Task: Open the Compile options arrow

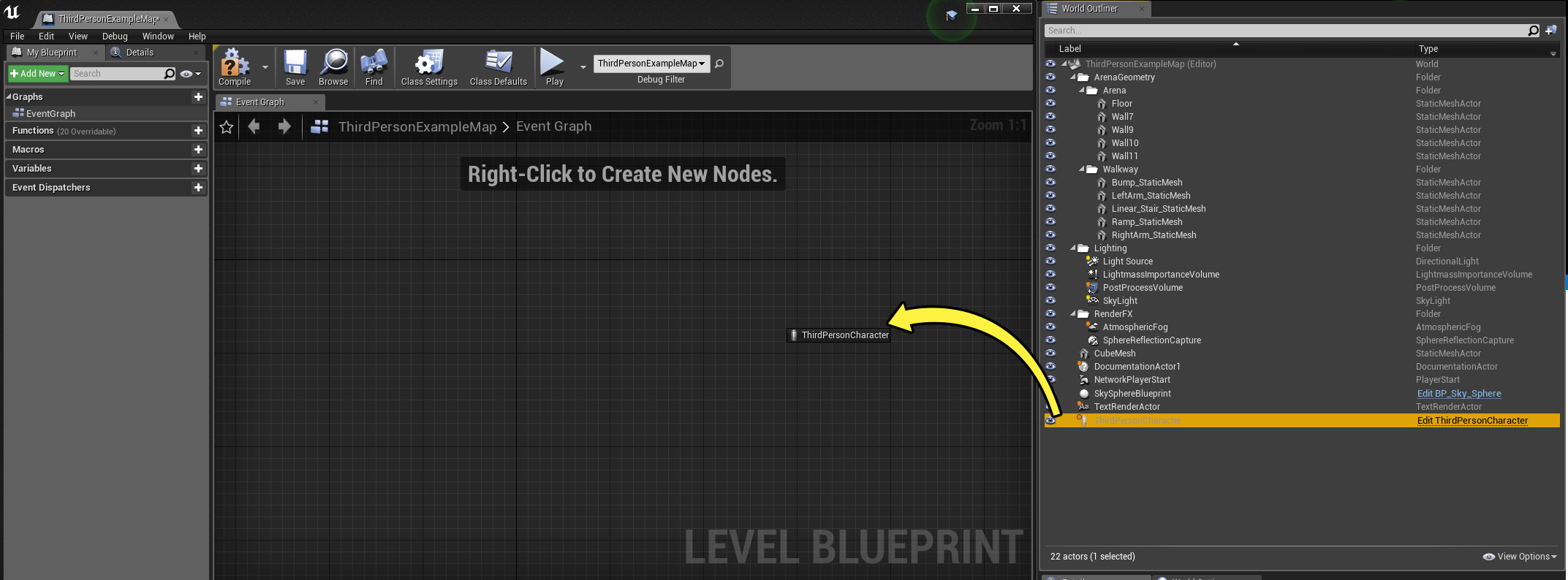Action: coord(265,66)
